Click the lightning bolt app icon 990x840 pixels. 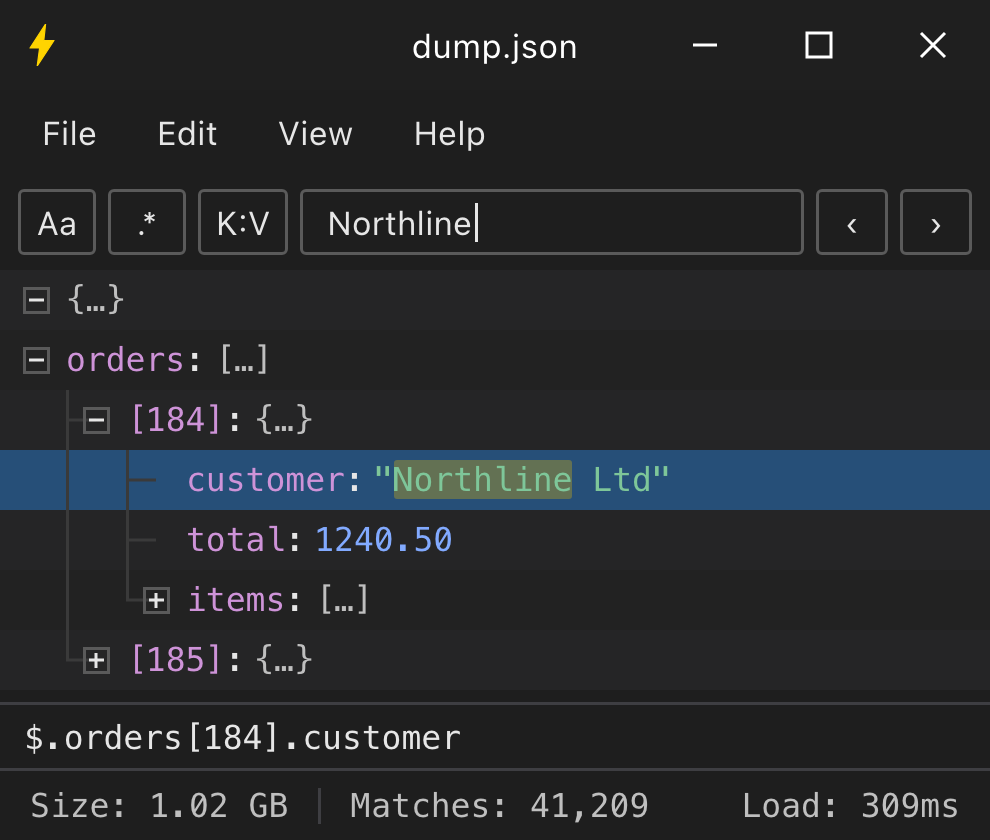[x=42, y=45]
